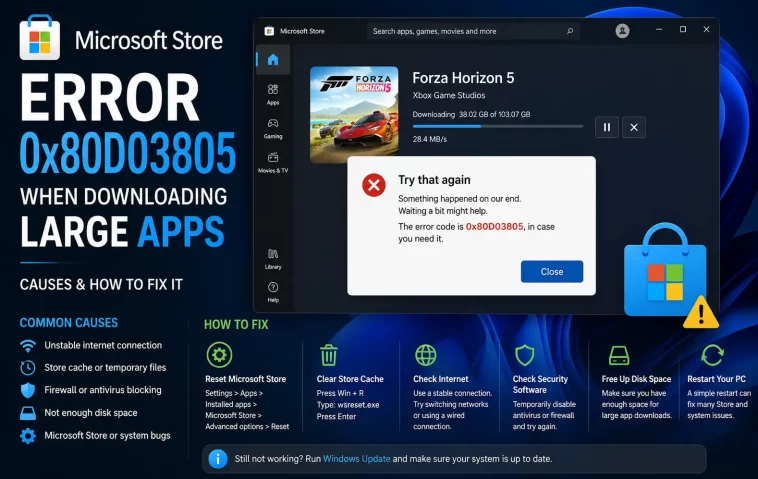This screenshot has height=479, width=758.
Task: Click the Free Up Disk Space heading
Action: coord(636,379)
